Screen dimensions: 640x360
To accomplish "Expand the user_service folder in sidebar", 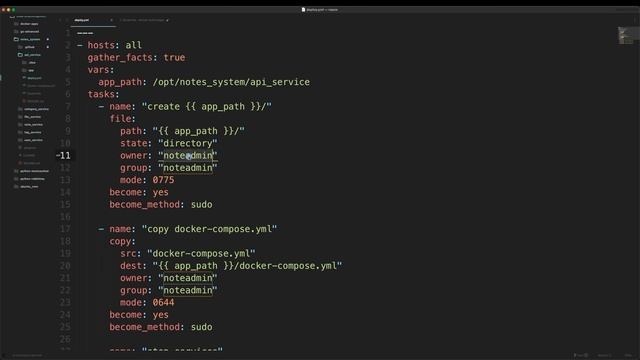I will coord(33,140).
